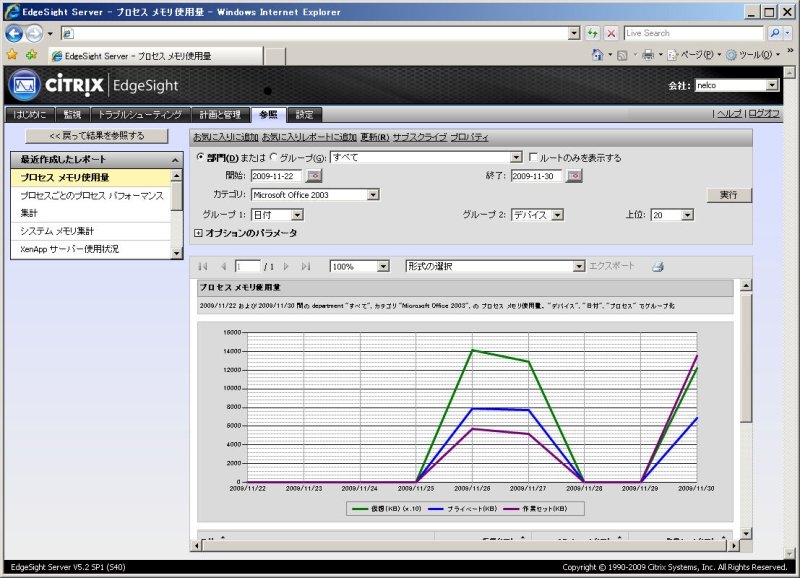
Task: Switch to はじめに tab
Action: pos(29,115)
